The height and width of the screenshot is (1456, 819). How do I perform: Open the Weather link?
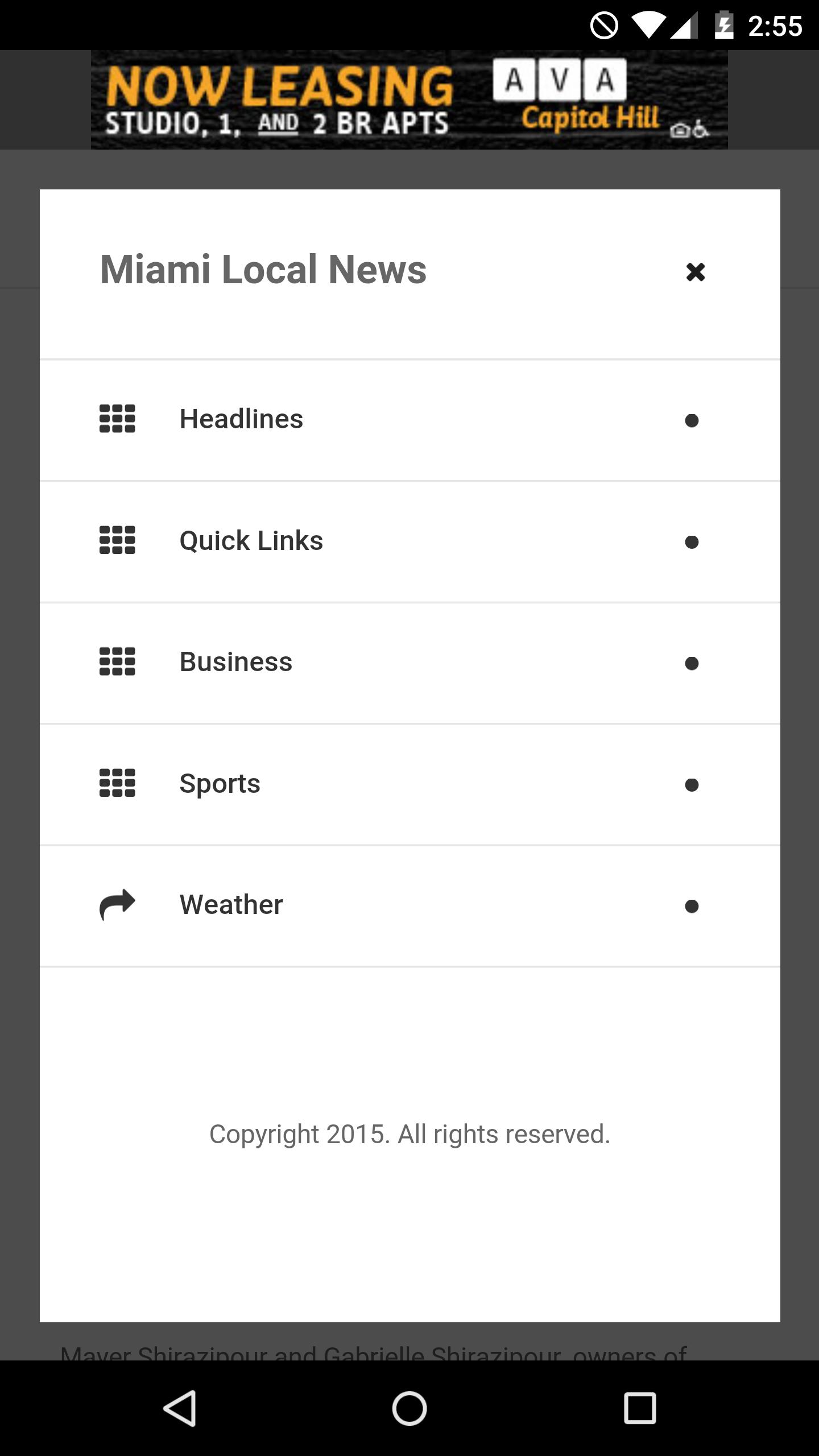(x=231, y=905)
